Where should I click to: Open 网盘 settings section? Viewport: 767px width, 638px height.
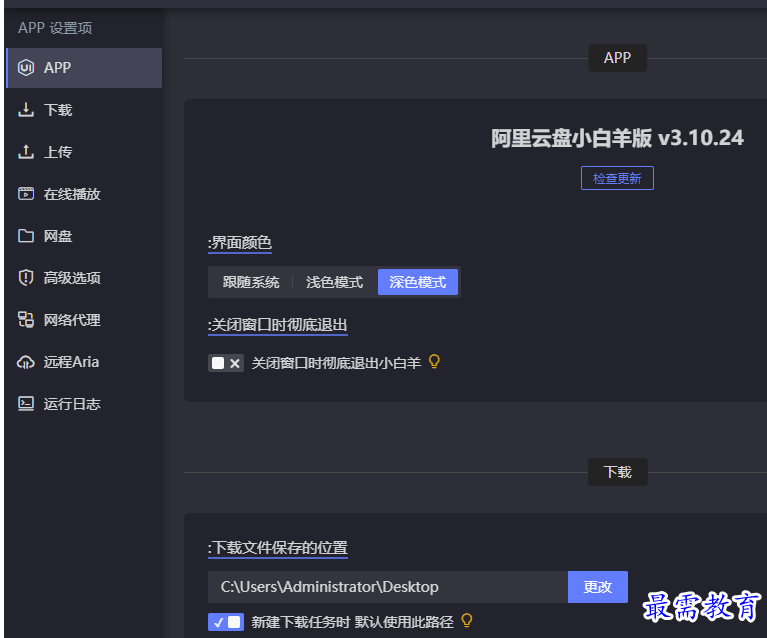pos(84,236)
